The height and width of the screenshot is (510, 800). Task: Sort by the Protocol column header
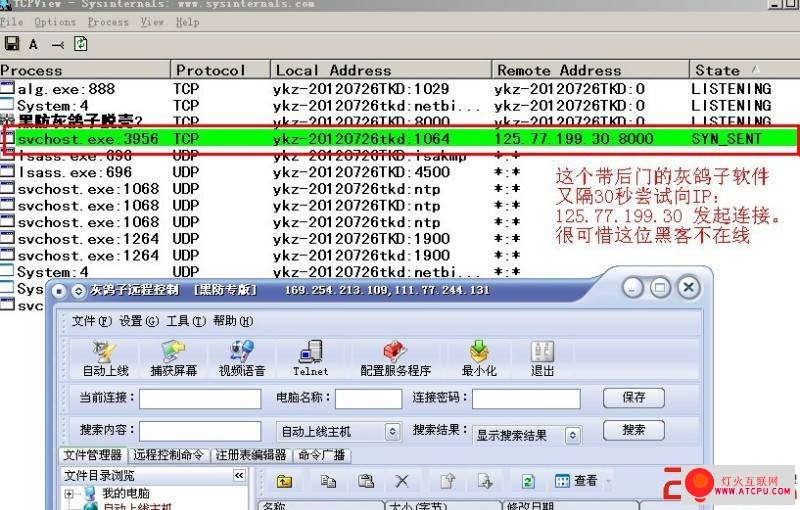220,70
